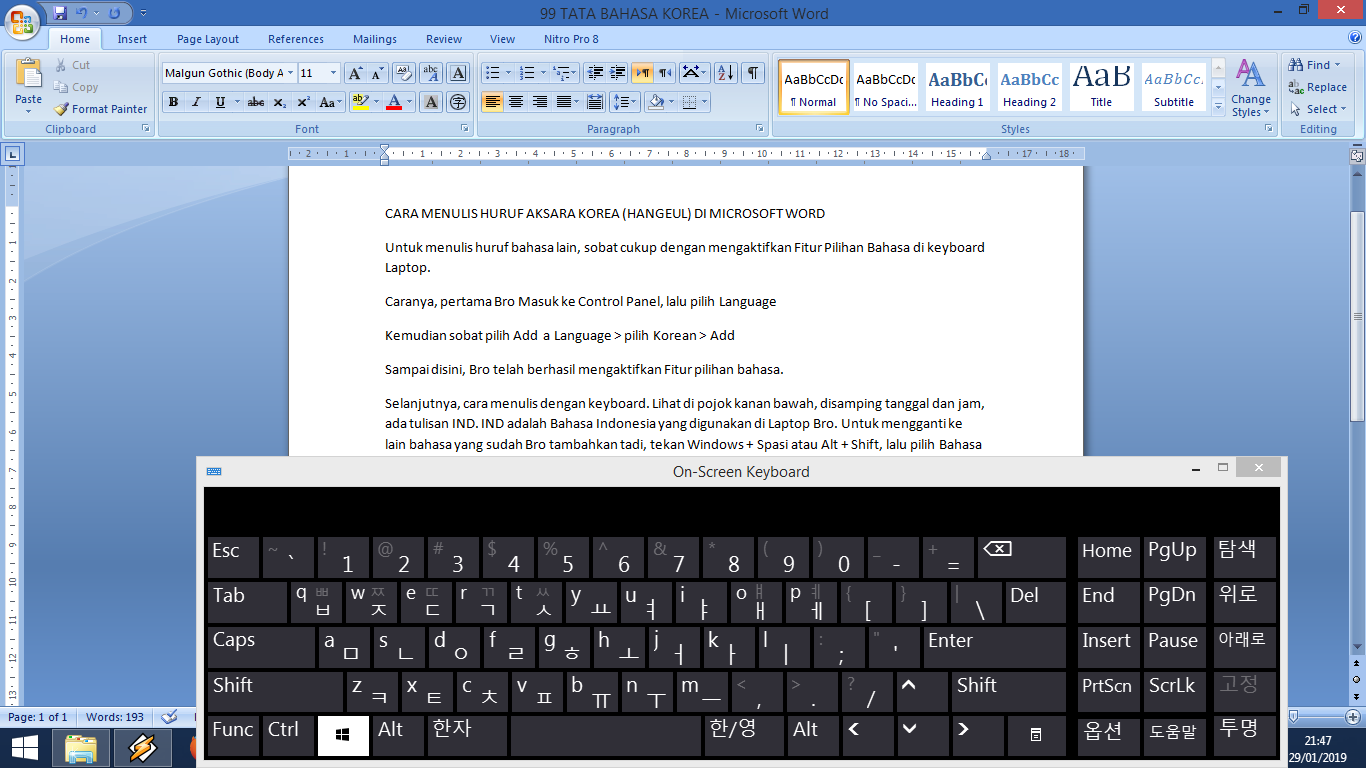
Task: Activate the Format Painter
Action: (100, 109)
